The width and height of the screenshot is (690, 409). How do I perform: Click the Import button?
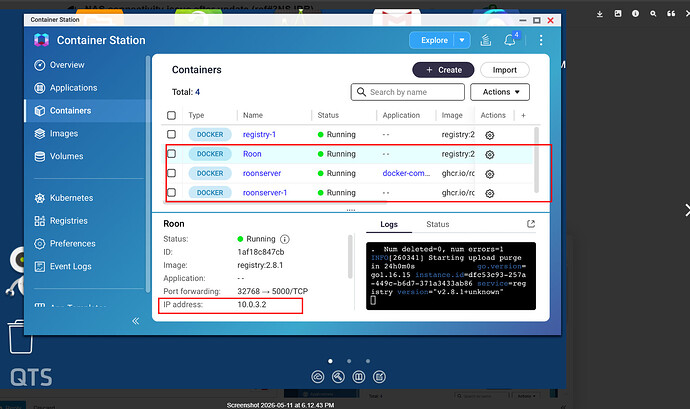click(505, 70)
